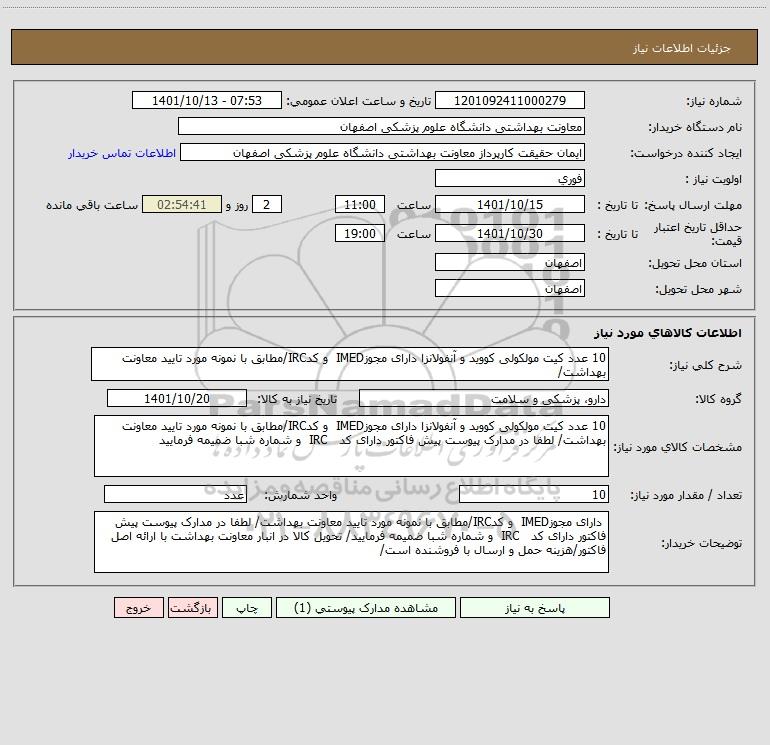Click the استان محل تحویل field
Viewport: 770px width, 745px height.
(510, 262)
